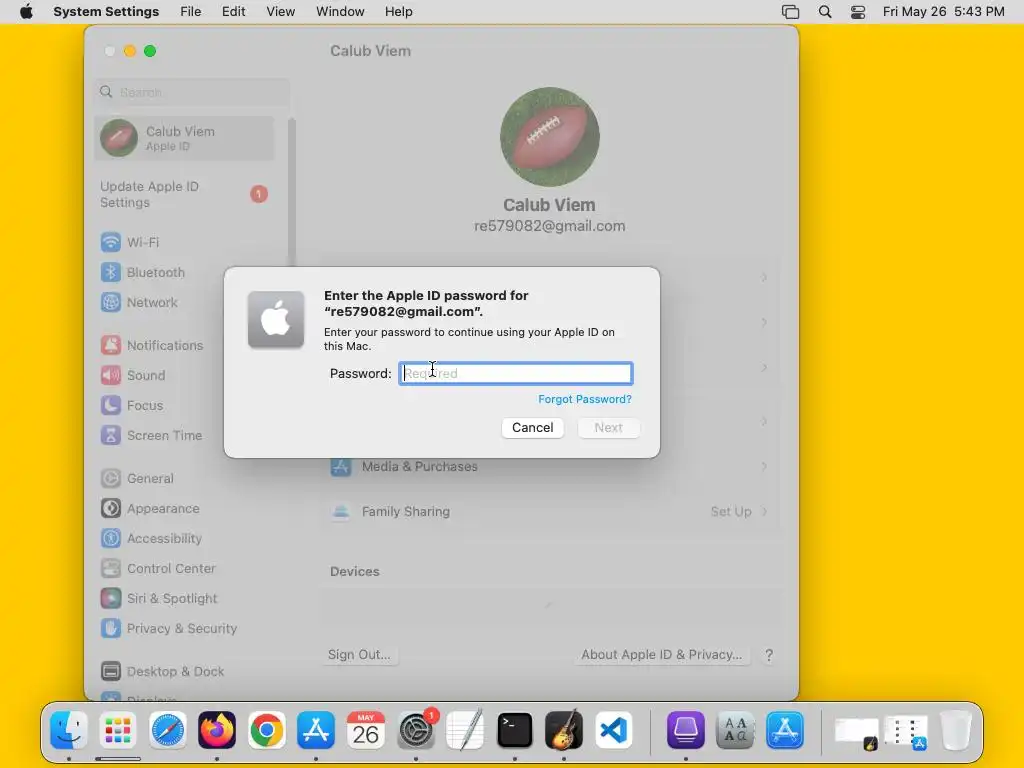Click the question mark help button
Screen dimensions: 1024x768
coord(769,655)
